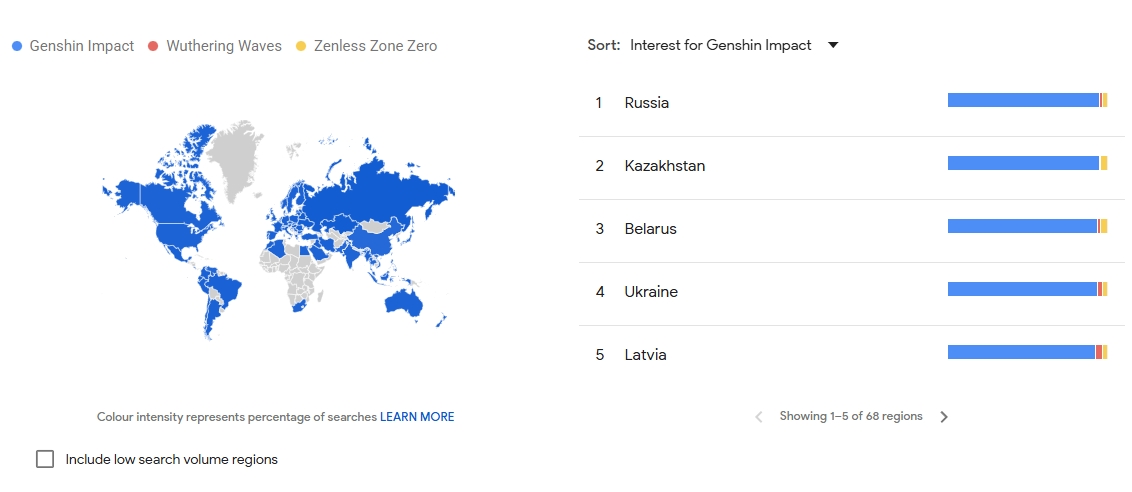Select Kazakhstan in the region list
Image resolution: width=1132 pixels, height=492 pixels.
click(x=664, y=166)
